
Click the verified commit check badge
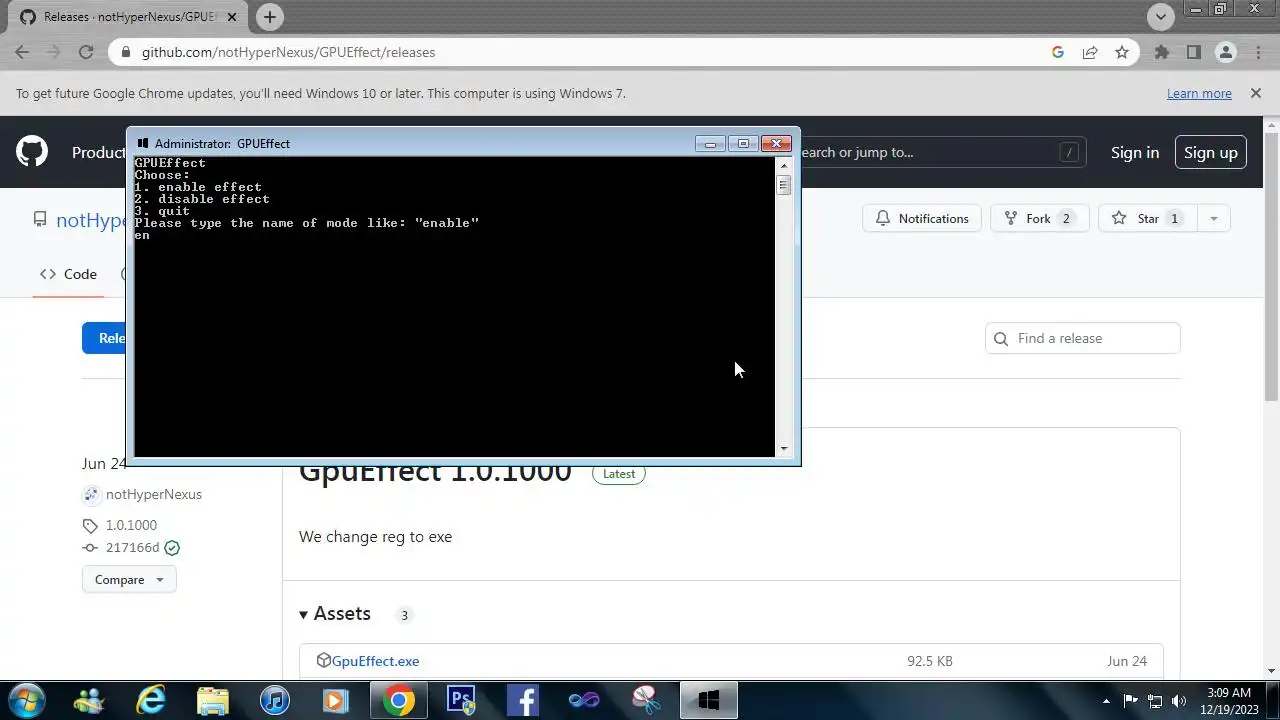(x=172, y=548)
